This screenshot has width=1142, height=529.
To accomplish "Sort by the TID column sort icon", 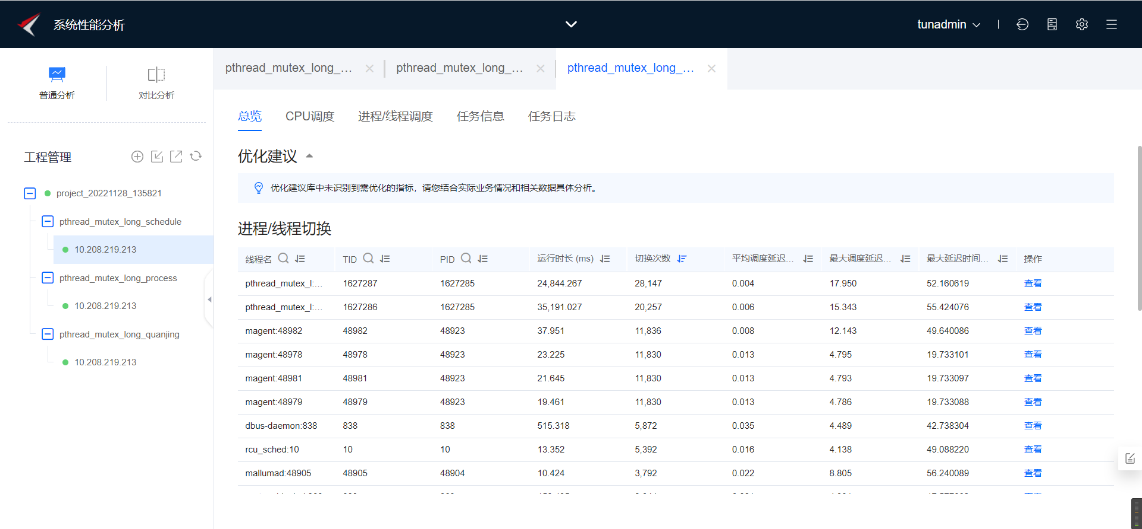I will click(x=385, y=259).
